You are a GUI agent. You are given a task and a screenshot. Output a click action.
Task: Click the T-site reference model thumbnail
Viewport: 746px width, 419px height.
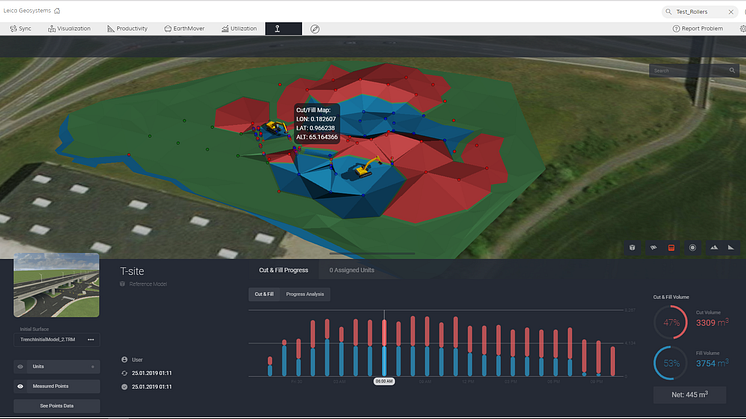56,286
